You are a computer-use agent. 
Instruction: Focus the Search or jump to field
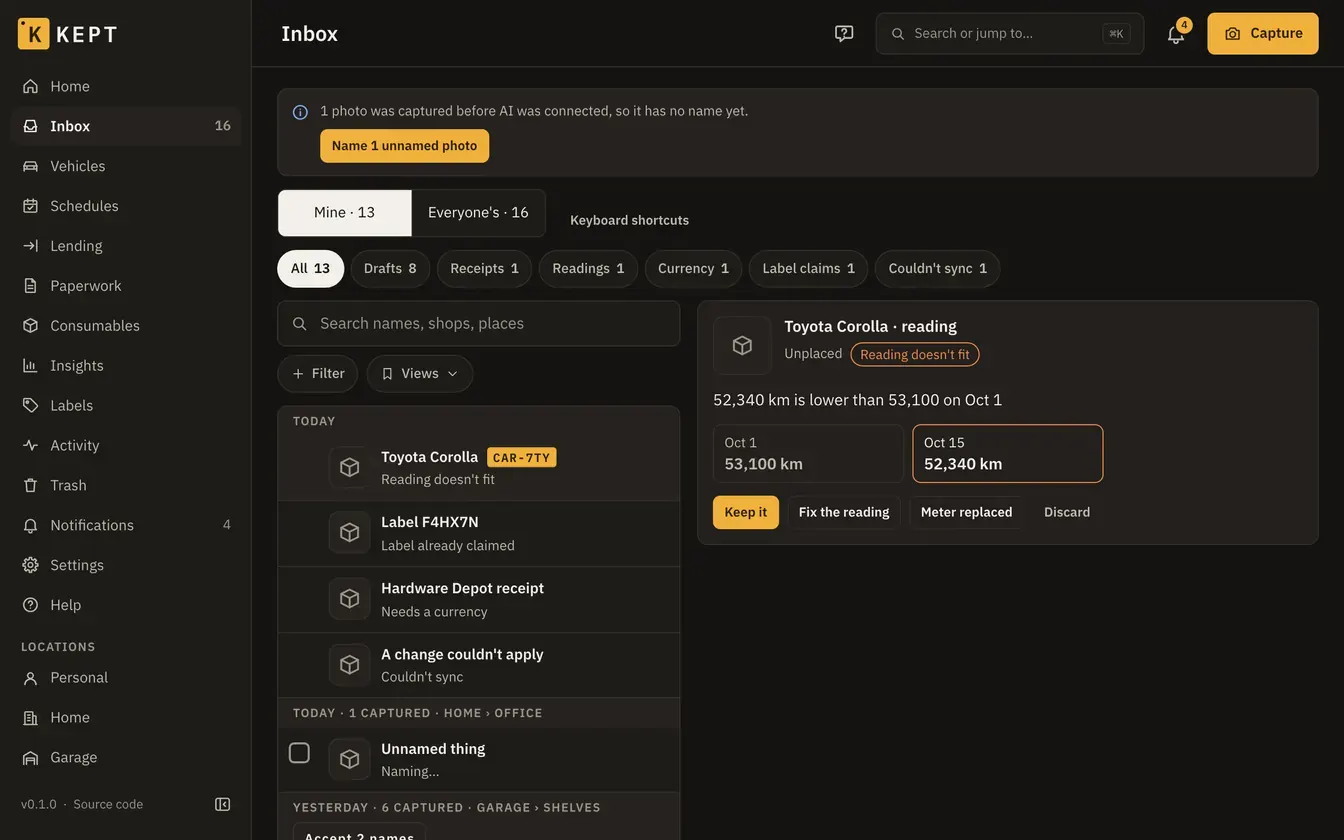[1010, 33]
